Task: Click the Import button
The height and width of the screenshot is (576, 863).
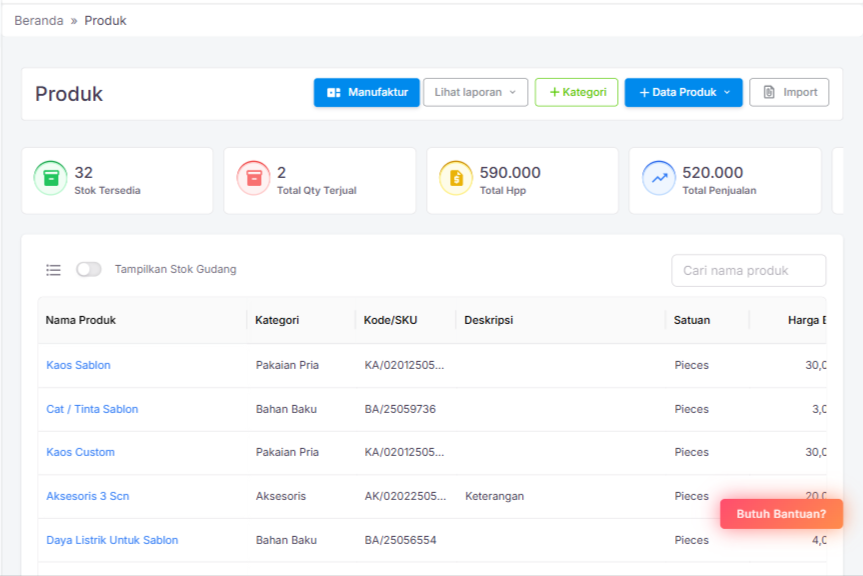Action: tap(789, 92)
